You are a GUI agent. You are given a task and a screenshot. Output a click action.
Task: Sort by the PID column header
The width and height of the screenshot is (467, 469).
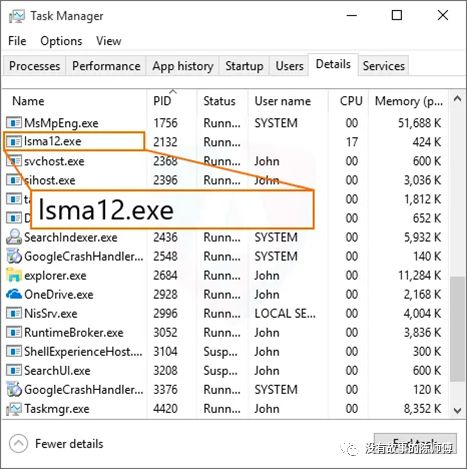[x=162, y=101]
